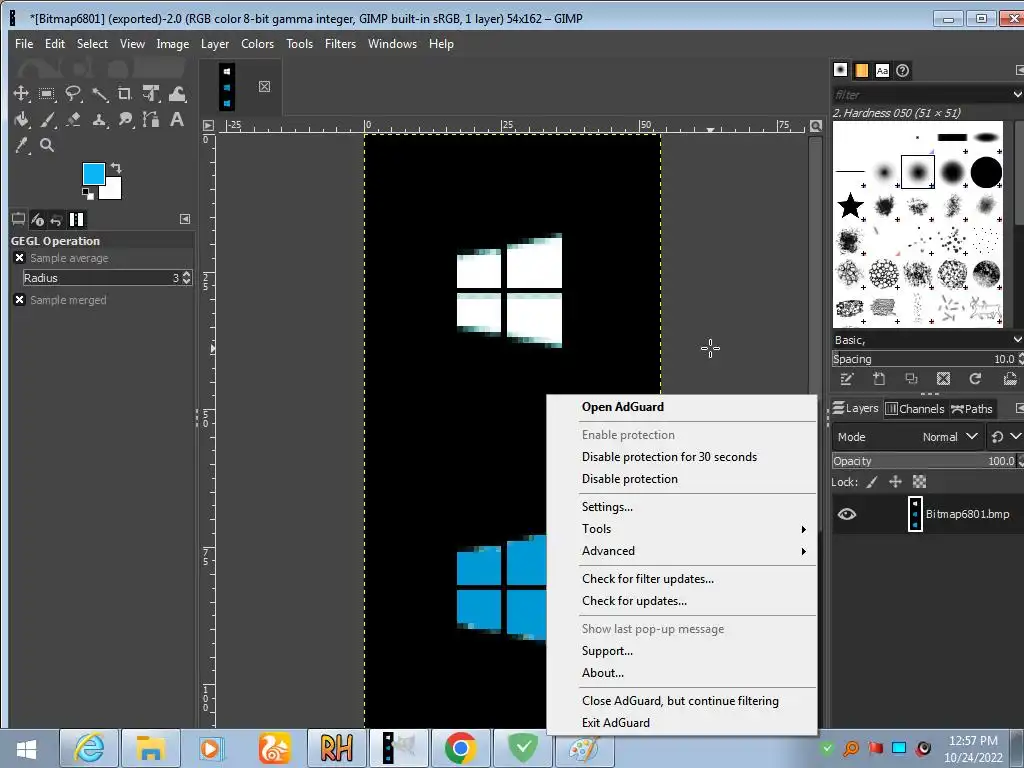Select the Free Select lasso tool
The height and width of the screenshot is (768, 1024).
point(72,93)
